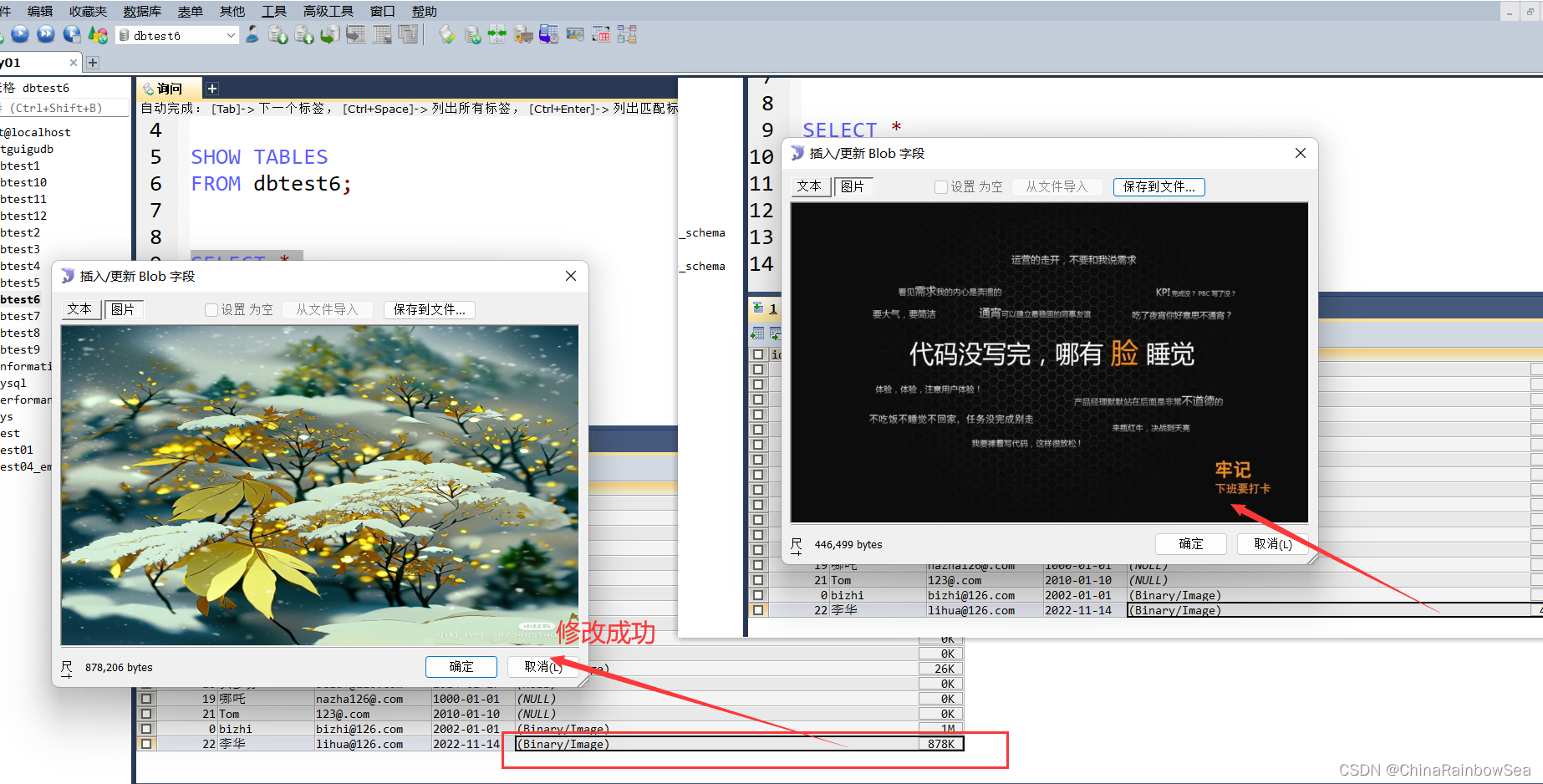Click the notification services toolbar icon
This screenshot has height=784, width=1543.
click(x=575, y=34)
